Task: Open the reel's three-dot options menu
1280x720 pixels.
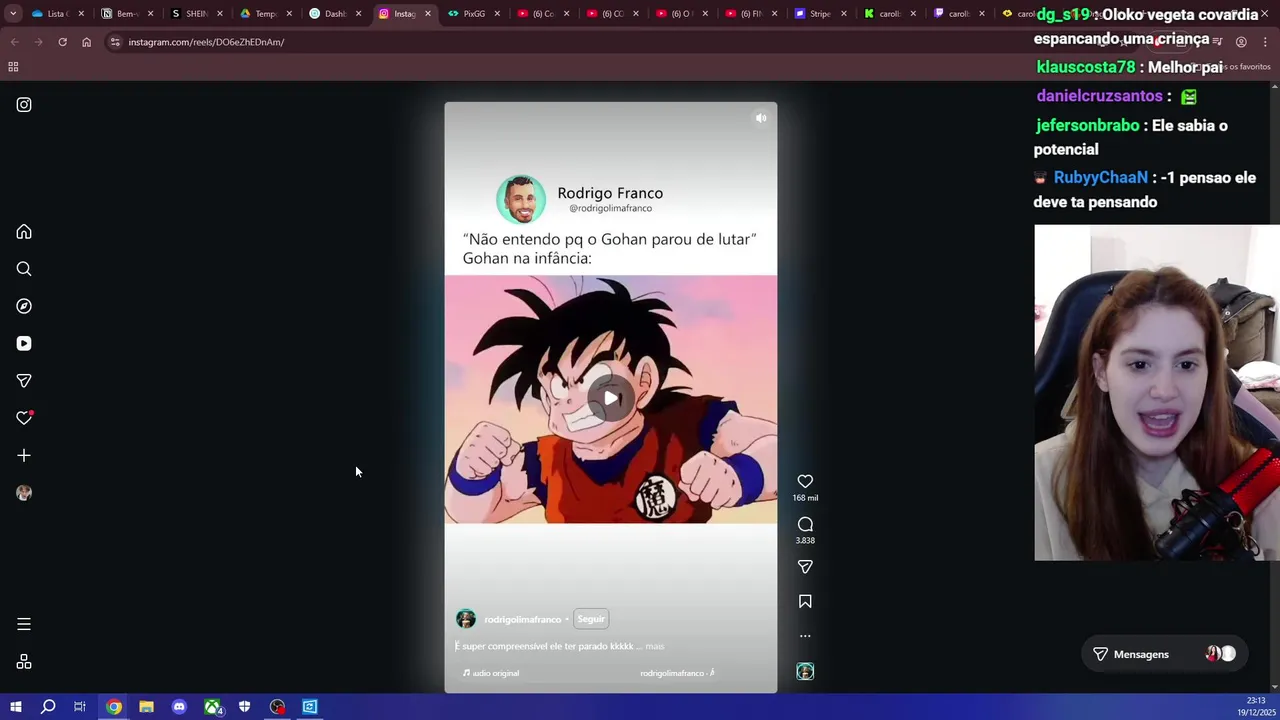Action: pos(805,636)
